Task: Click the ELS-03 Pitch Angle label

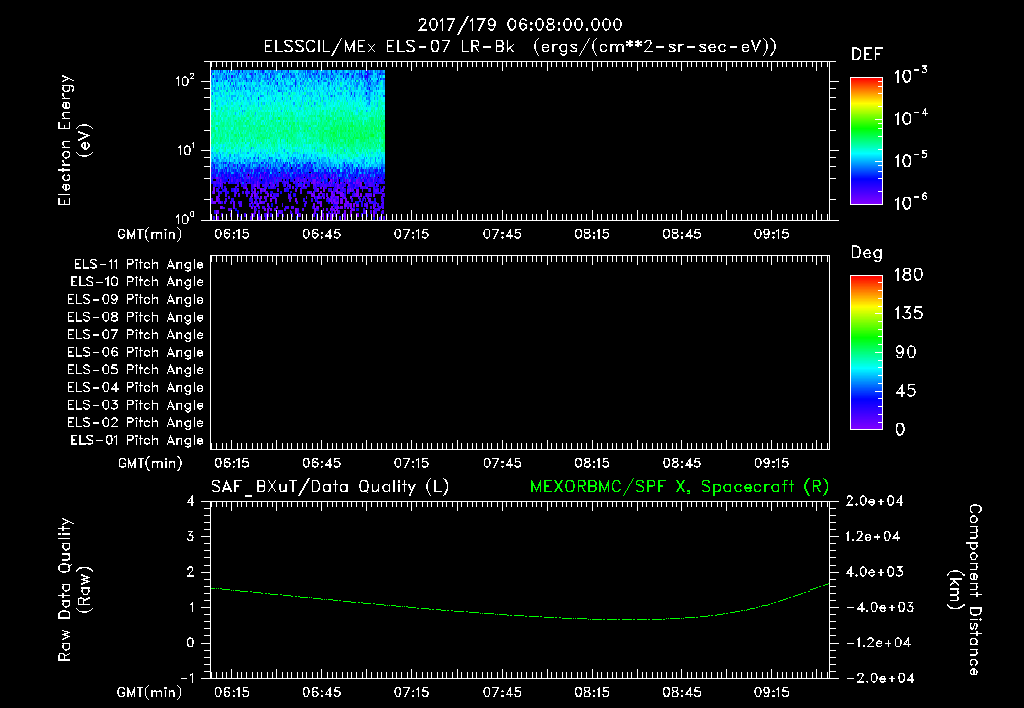Action: click(x=135, y=405)
